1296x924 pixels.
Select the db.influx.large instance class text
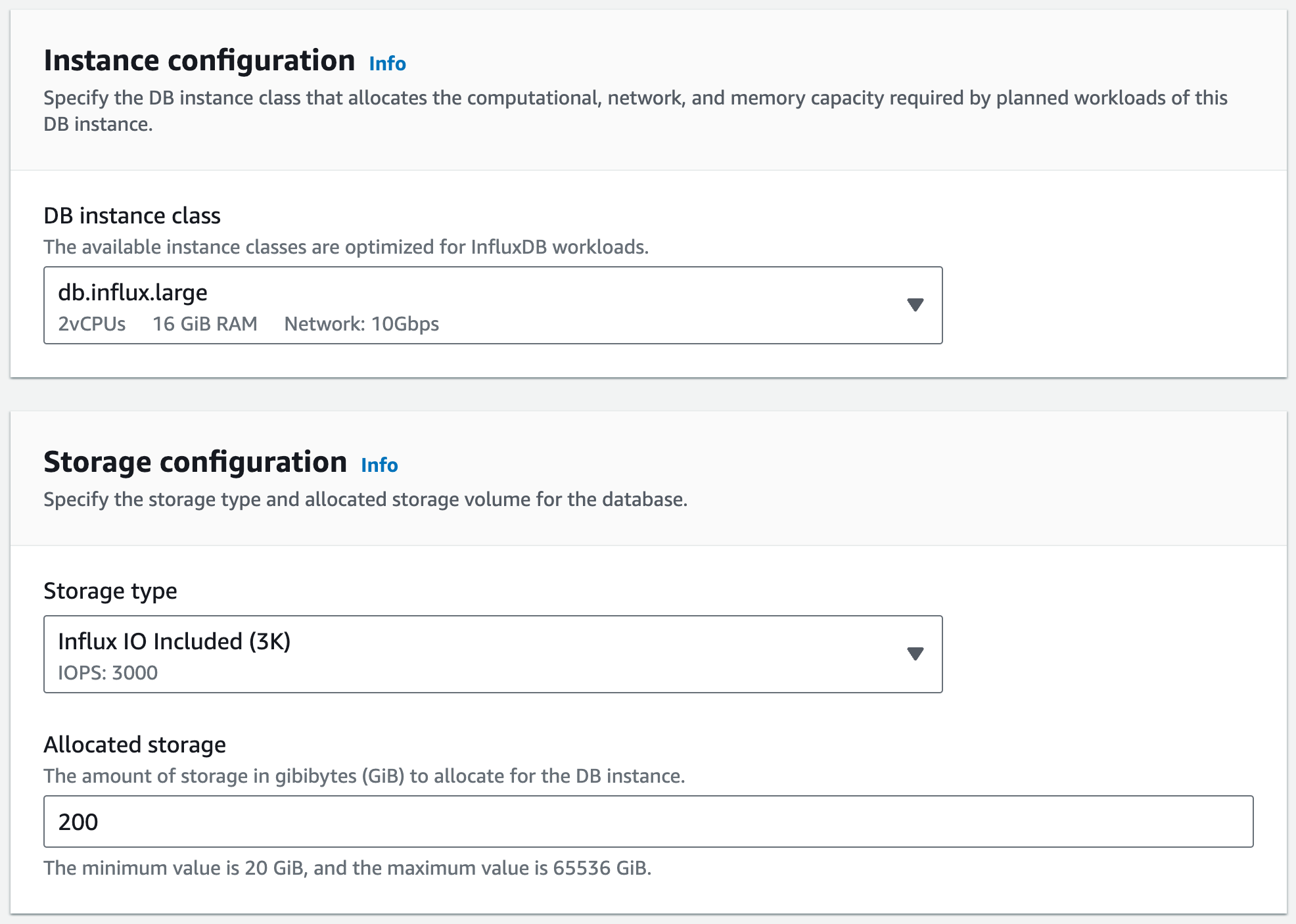tap(133, 292)
